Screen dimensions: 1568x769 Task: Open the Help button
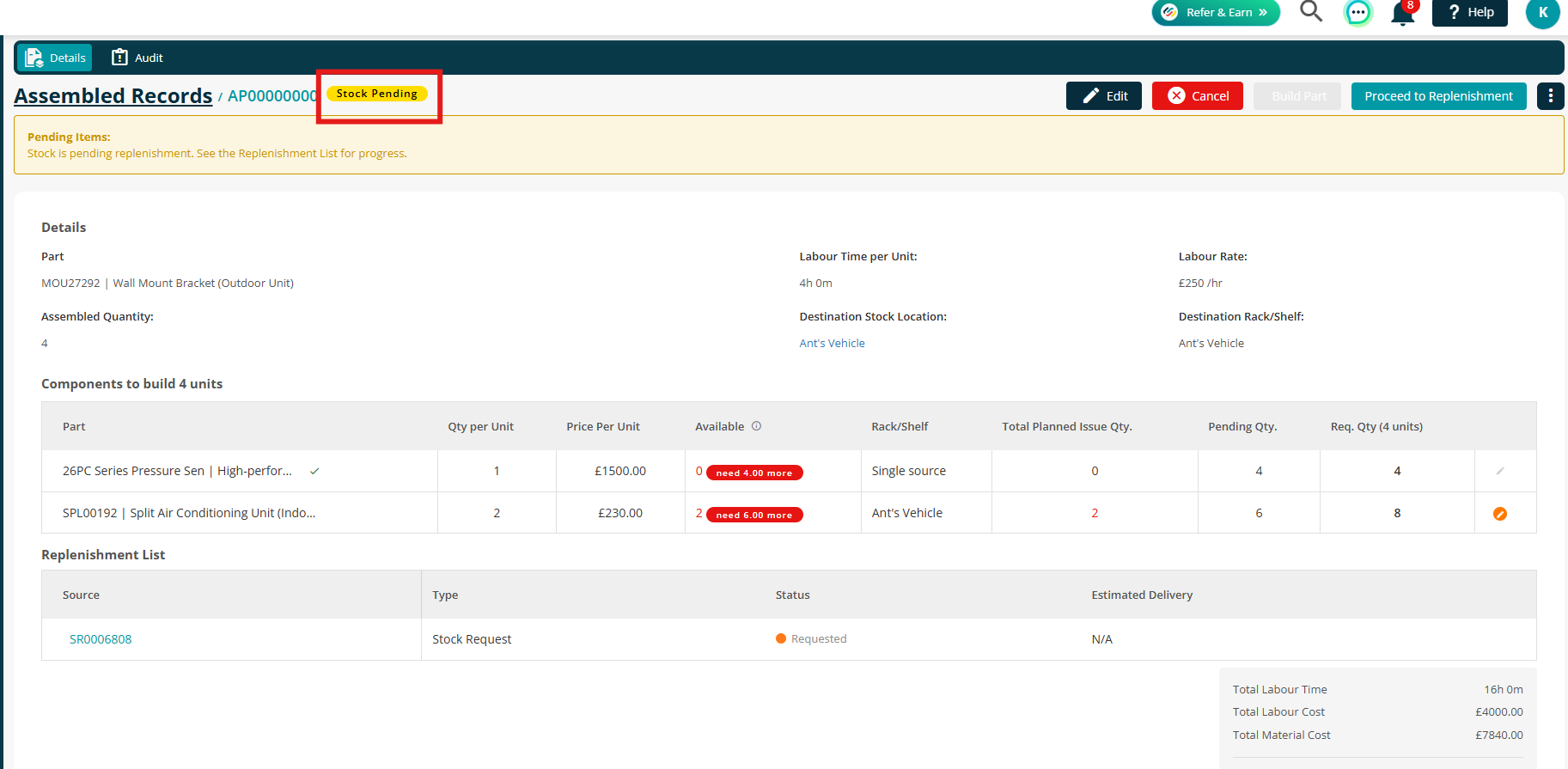(x=1469, y=12)
